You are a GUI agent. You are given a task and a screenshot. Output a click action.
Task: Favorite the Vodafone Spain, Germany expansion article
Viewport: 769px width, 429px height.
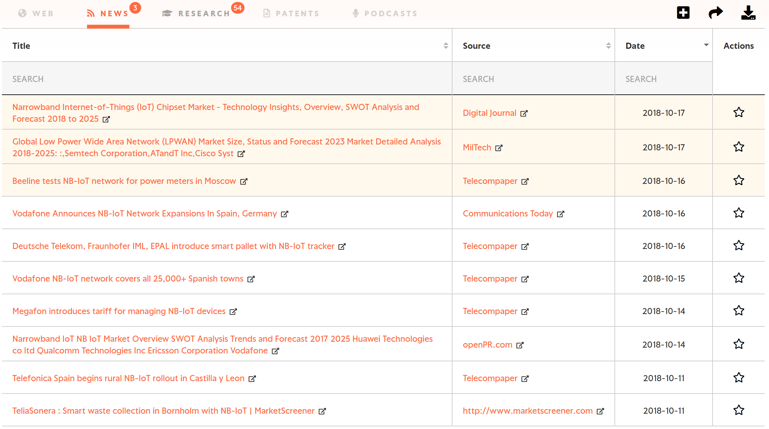pyautogui.click(x=738, y=213)
